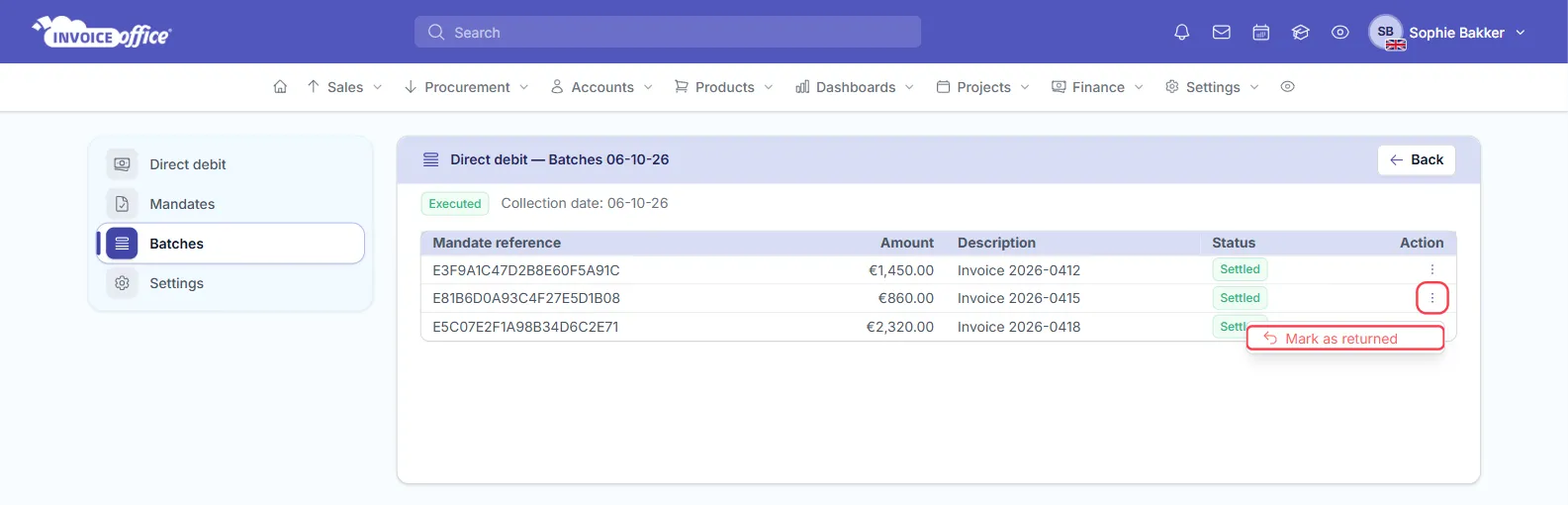
Task: Open the Settings menu in navigation bar
Action: click(1212, 87)
